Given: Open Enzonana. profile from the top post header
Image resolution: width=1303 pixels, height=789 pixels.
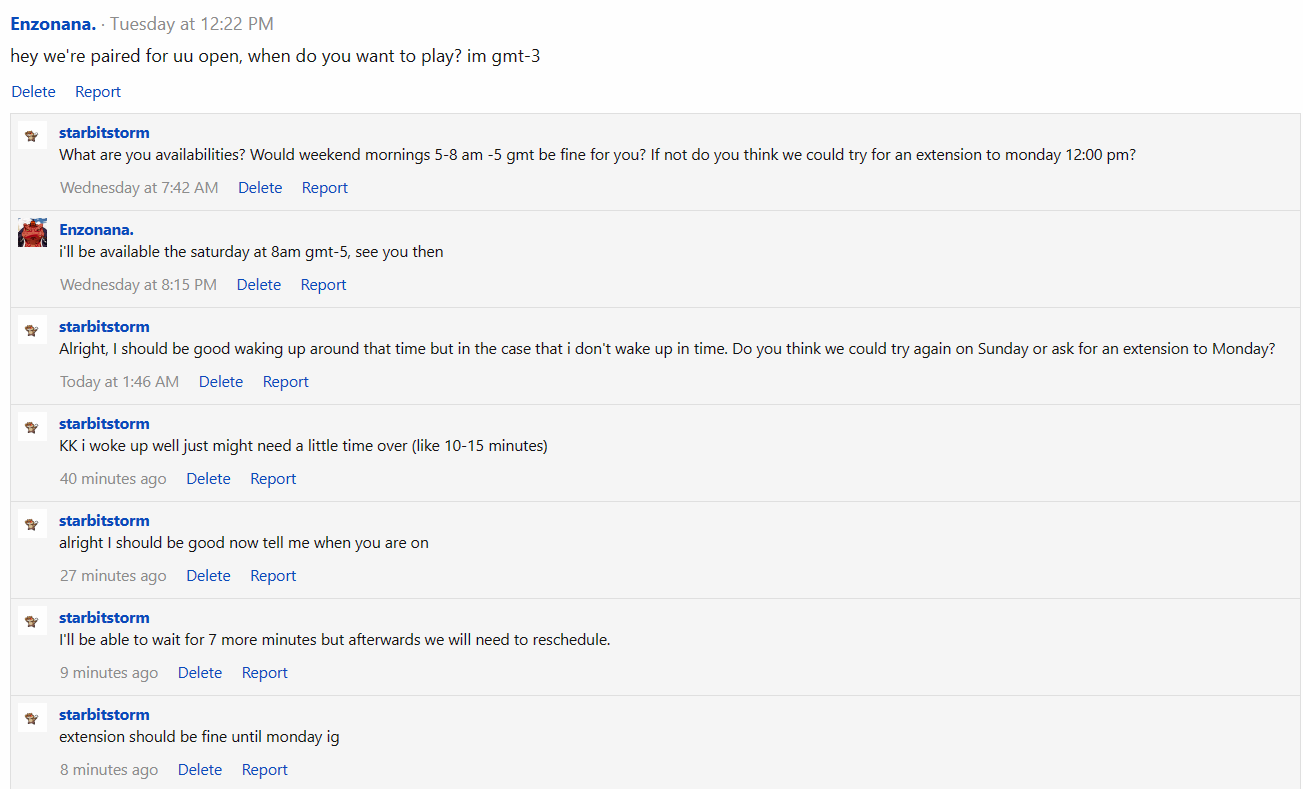Looking at the screenshot, I should [53, 24].
